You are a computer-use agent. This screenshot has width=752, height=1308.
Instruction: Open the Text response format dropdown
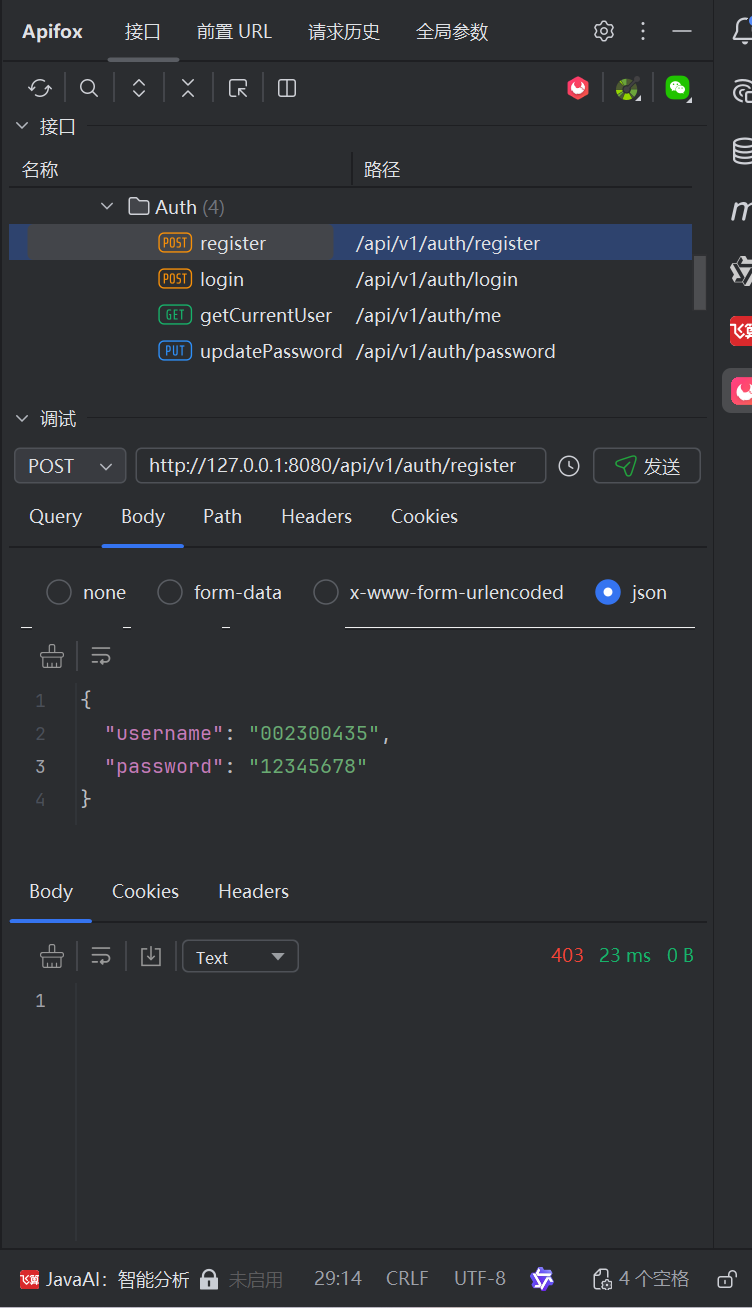coord(240,957)
